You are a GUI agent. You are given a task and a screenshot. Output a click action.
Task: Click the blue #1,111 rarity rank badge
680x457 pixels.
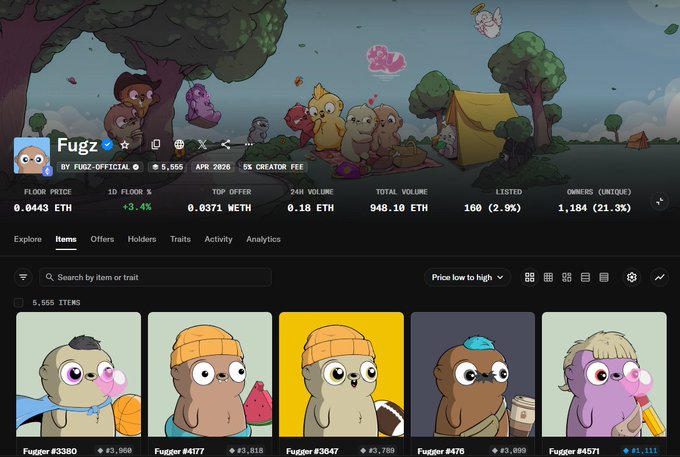click(x=641, y=451)
